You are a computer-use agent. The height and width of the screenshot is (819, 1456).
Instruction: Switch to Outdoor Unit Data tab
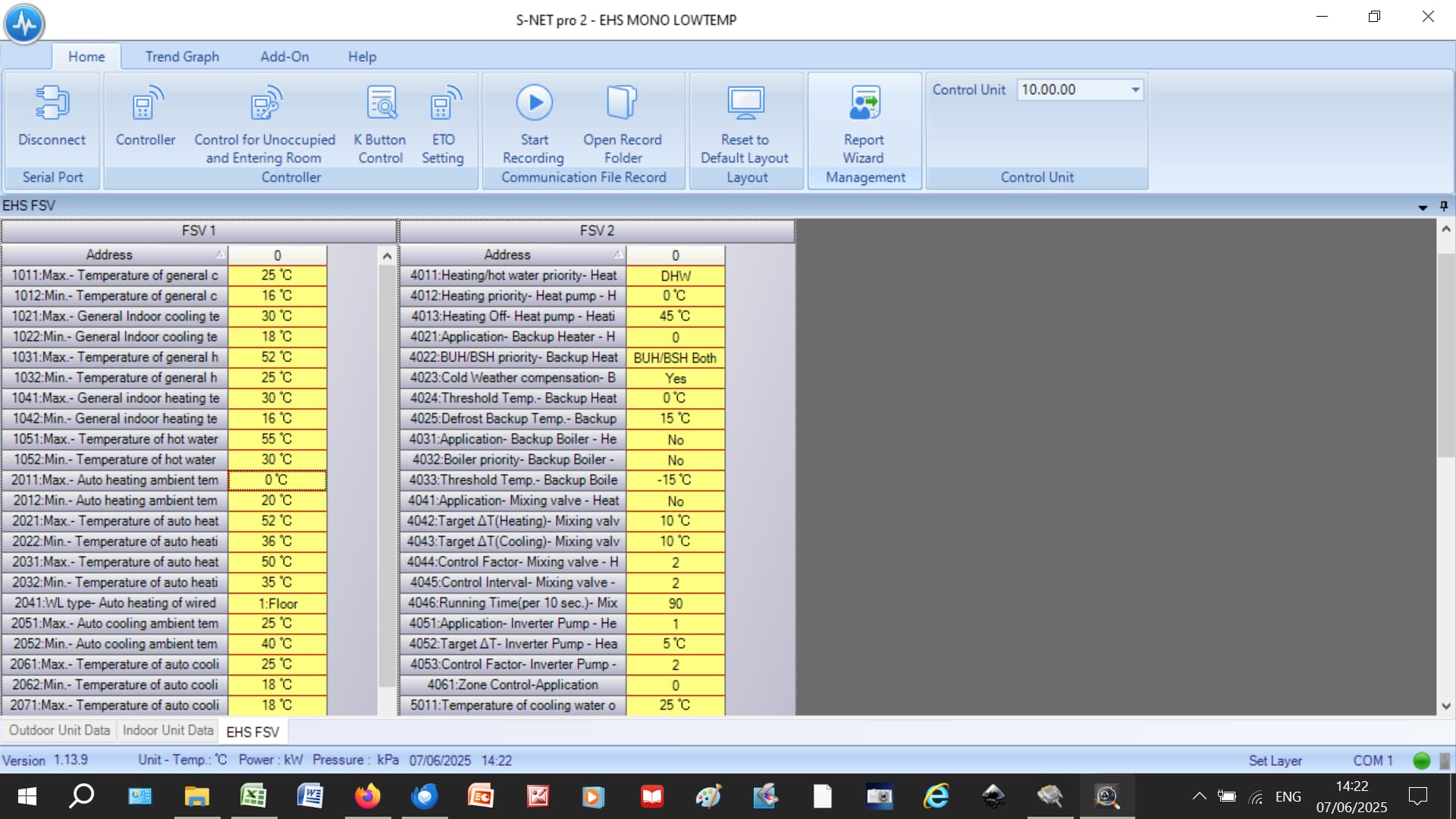tap(59, 730)
